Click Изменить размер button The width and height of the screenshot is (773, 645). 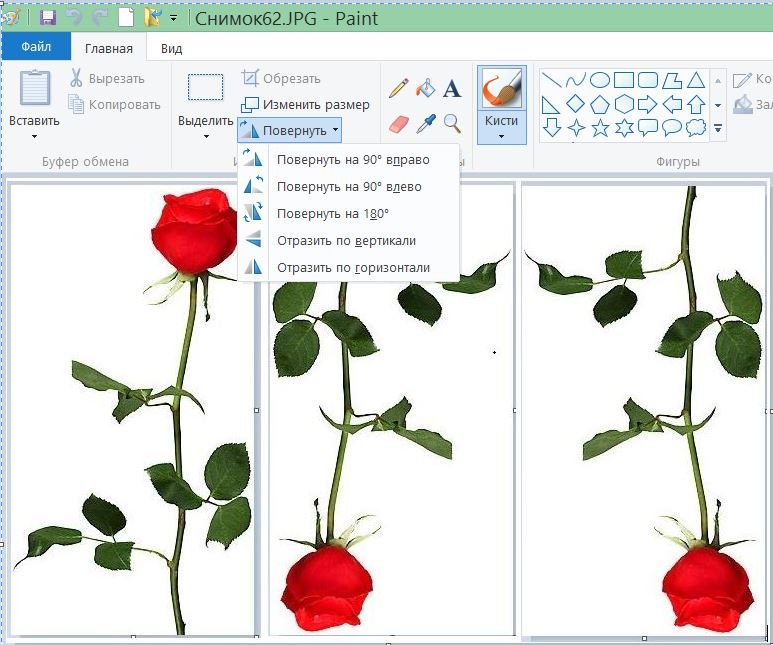(306, 104)
